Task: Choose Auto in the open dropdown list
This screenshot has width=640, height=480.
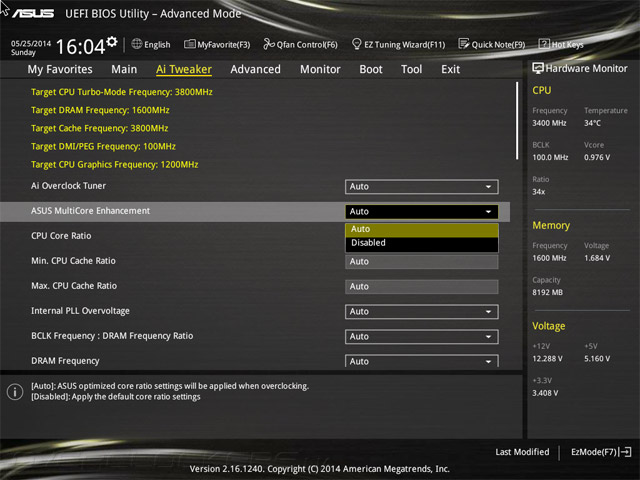Action: click(x=422, y=229)
